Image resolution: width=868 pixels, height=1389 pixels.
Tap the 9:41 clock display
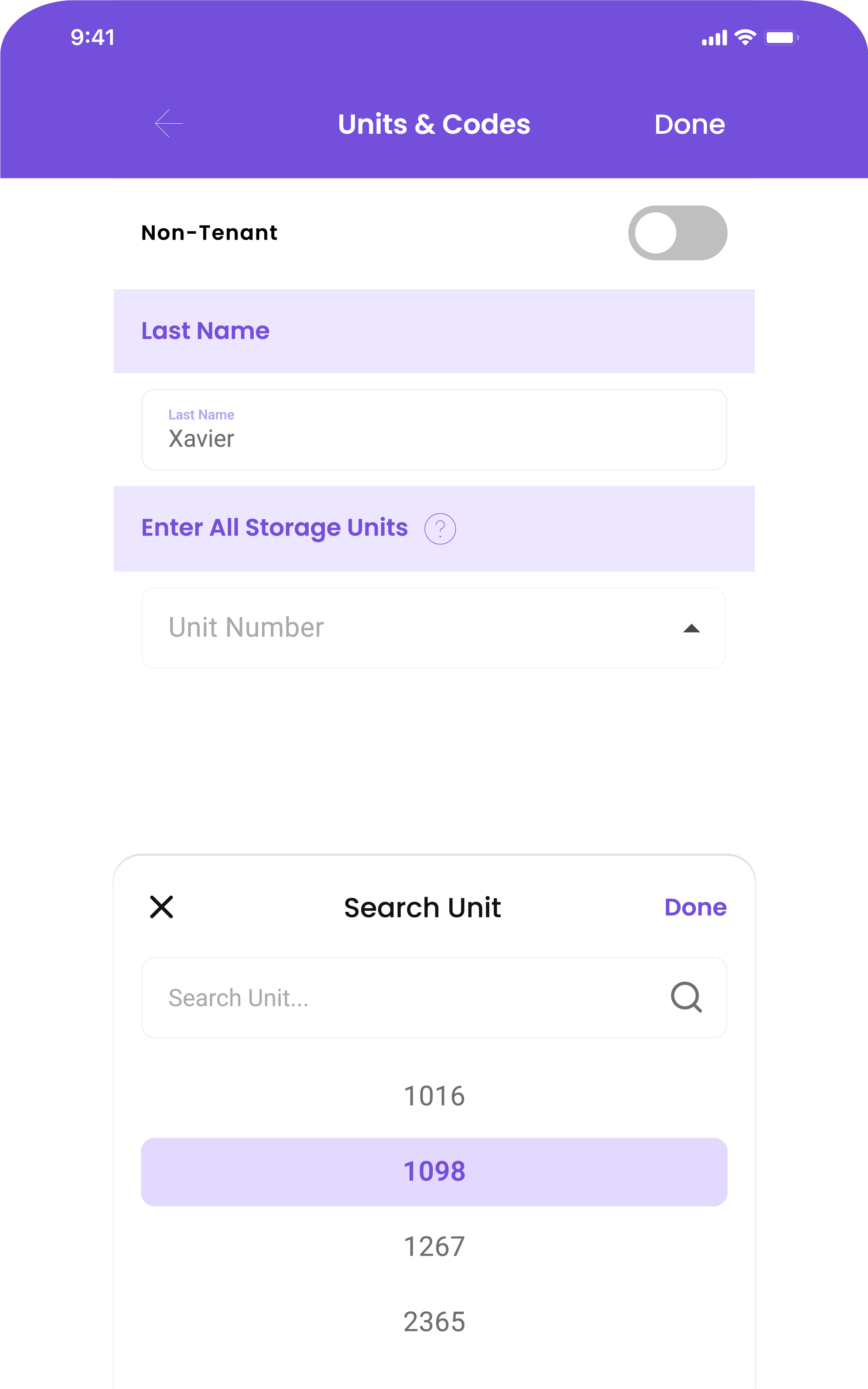click(x=93, y=38)
